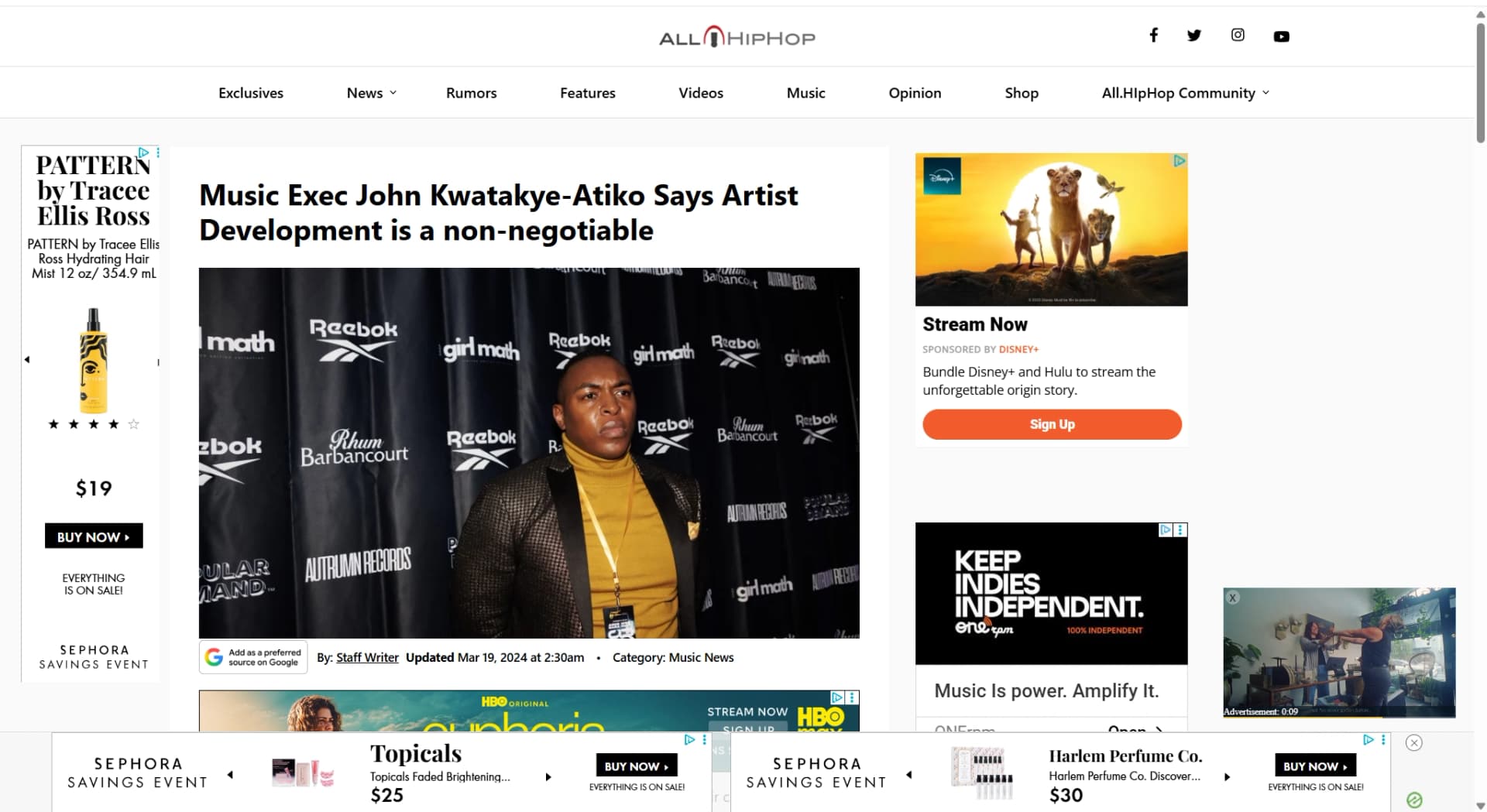Click Add as preferred source on Google
The height and width of the screenshot is (812, 1487).
click(253, 657)
